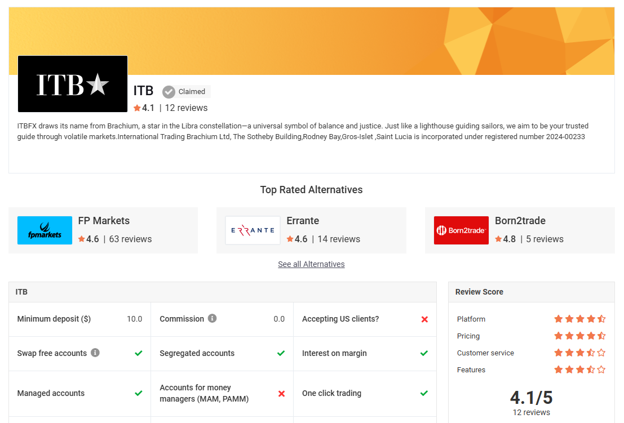Follow the See all Alternatives link
624x423 pixels.
point(311,264)
